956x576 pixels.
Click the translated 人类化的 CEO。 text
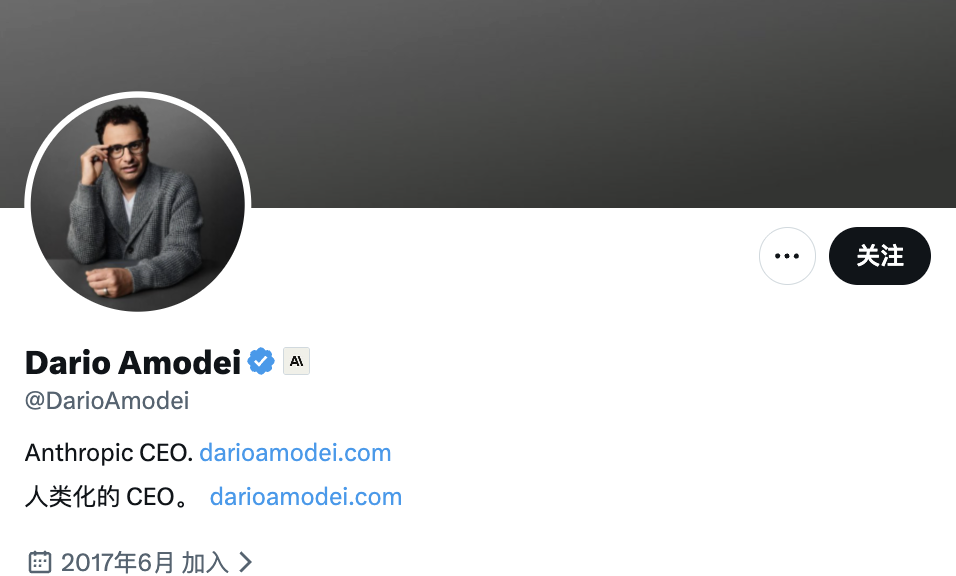point(107,497)
